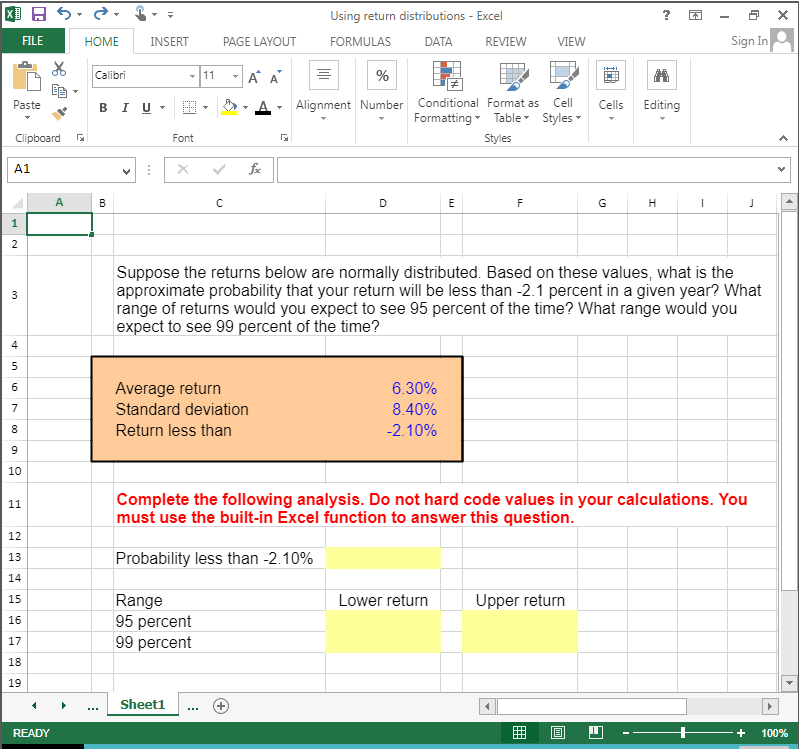Apply yellow fill color bucket
The height and width of the screenshot is (750, 799).
pyautogui.click(x=229, y=108)
